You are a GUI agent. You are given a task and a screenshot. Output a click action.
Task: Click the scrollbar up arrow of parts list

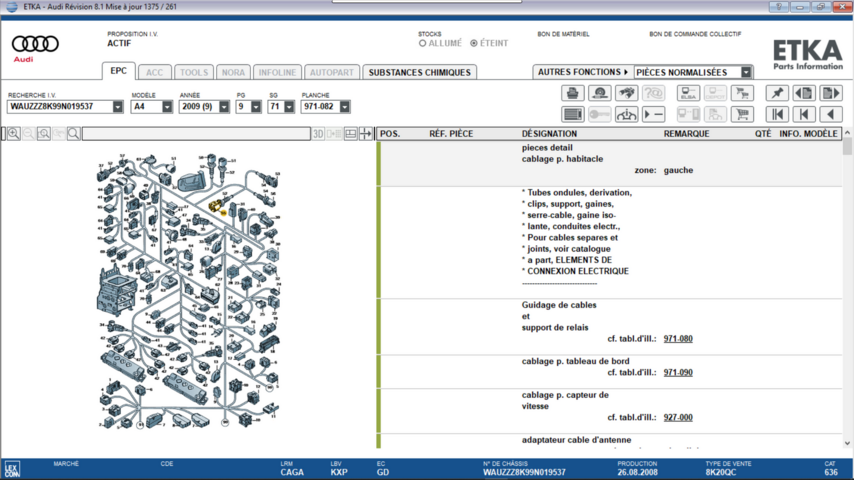pyautogui.click(x=847, y=132)
